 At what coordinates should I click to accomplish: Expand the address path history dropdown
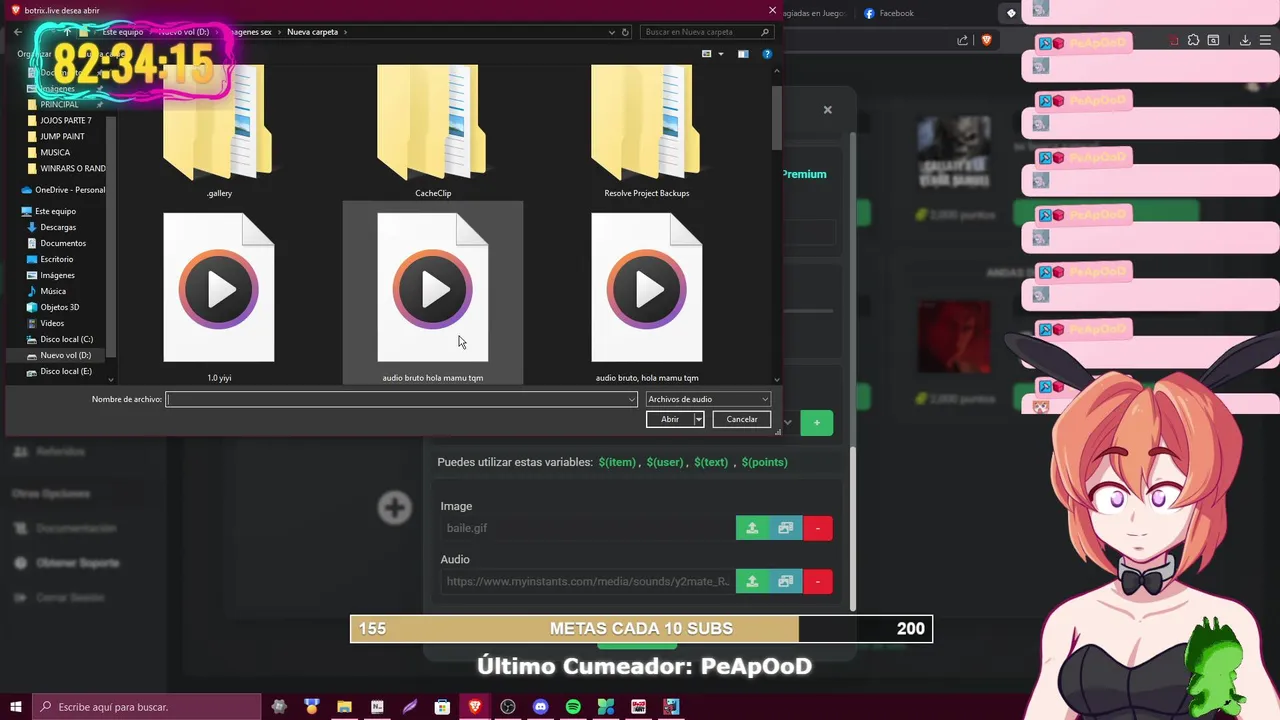[612, 32]
